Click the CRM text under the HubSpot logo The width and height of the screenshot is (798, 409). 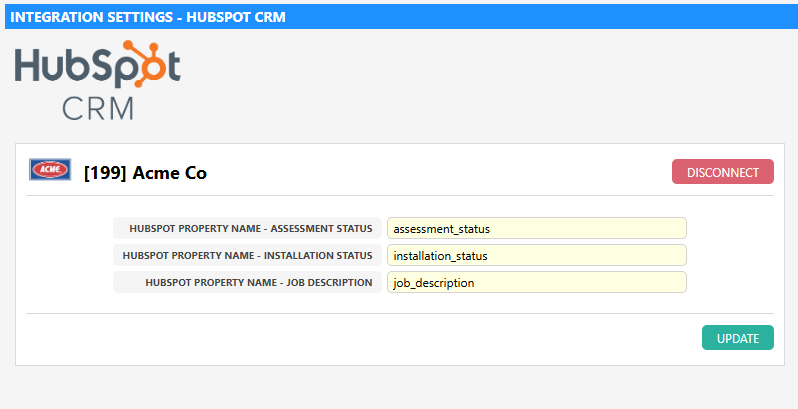pos(97,108)
